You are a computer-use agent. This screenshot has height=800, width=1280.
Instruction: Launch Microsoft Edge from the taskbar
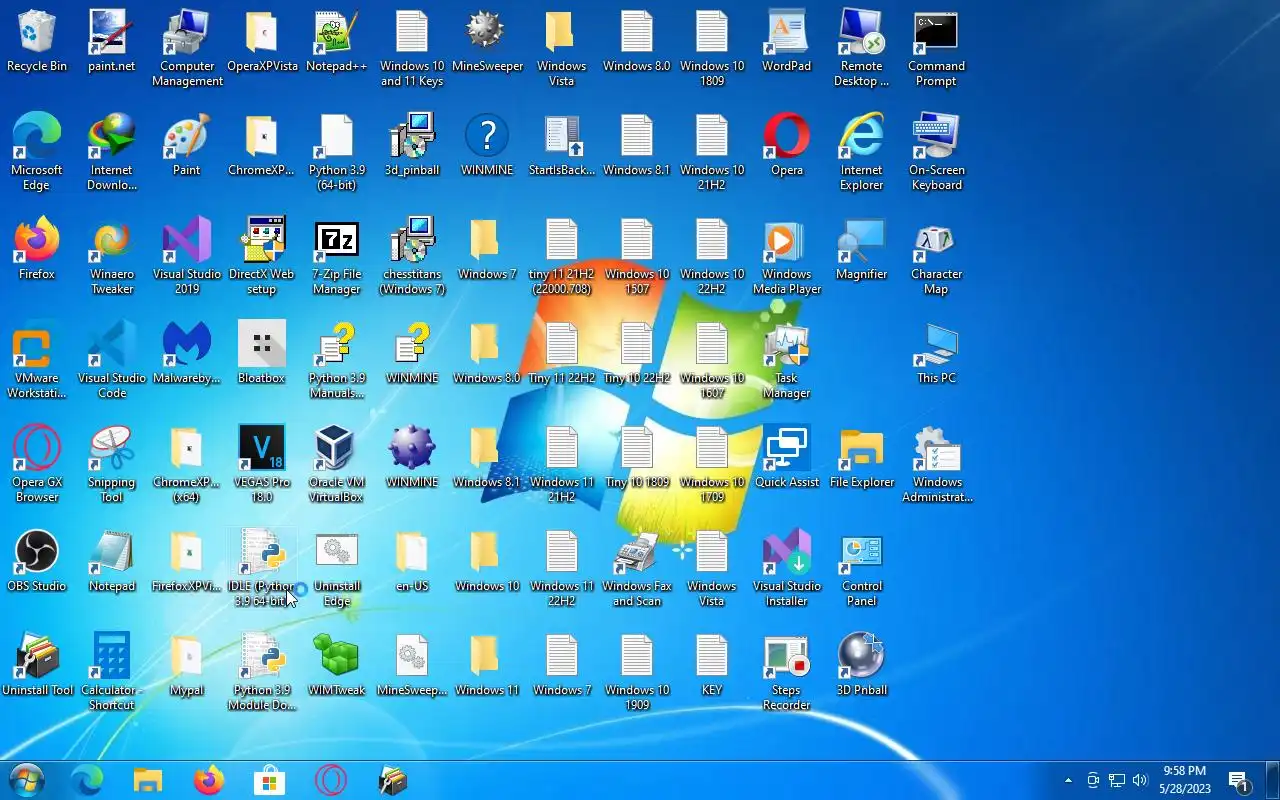coord(87,780)
